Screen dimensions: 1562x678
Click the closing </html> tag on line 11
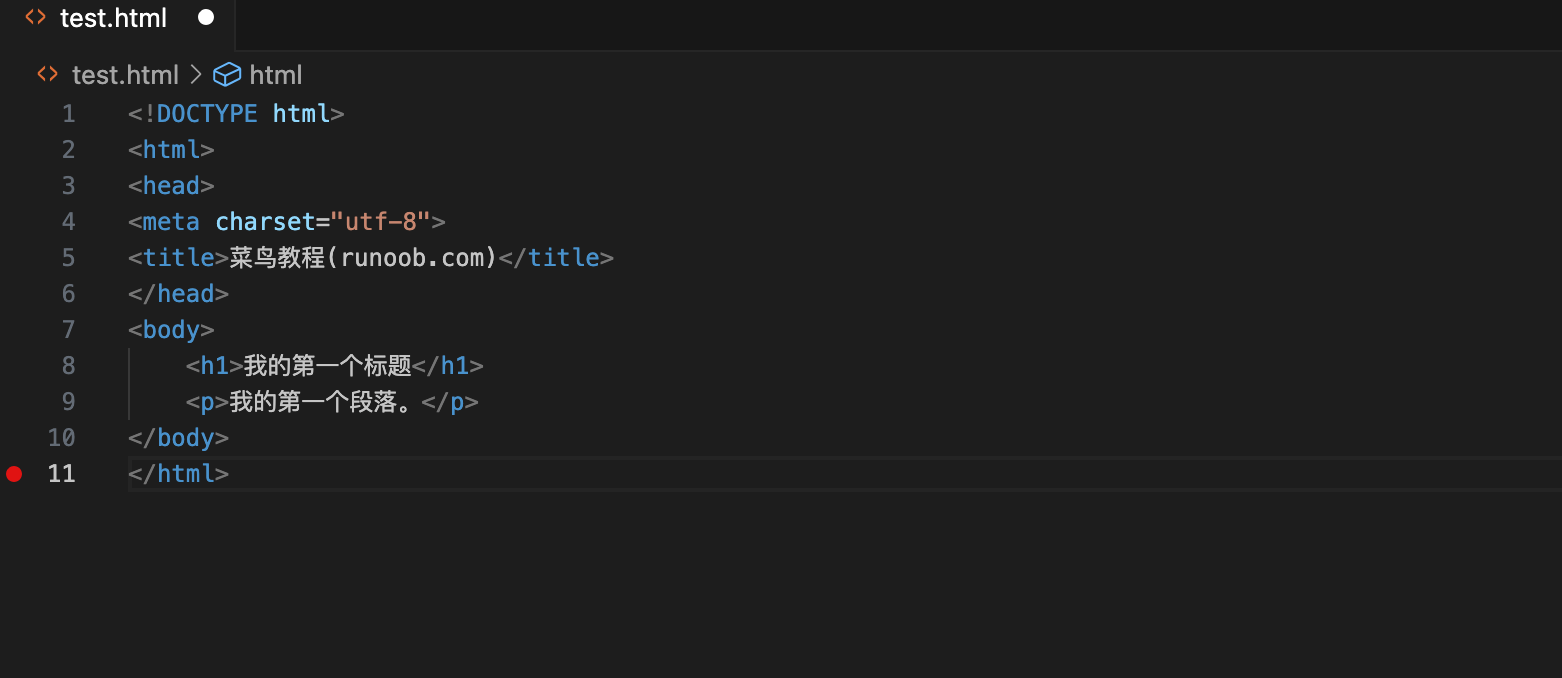(179, 474)
